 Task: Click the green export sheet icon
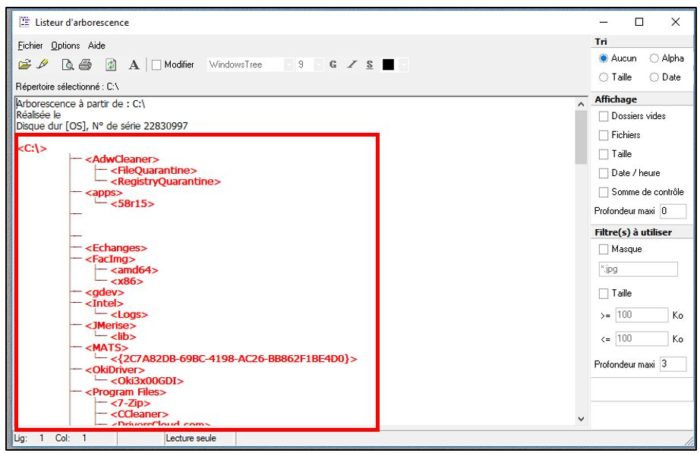click(110, 65)
